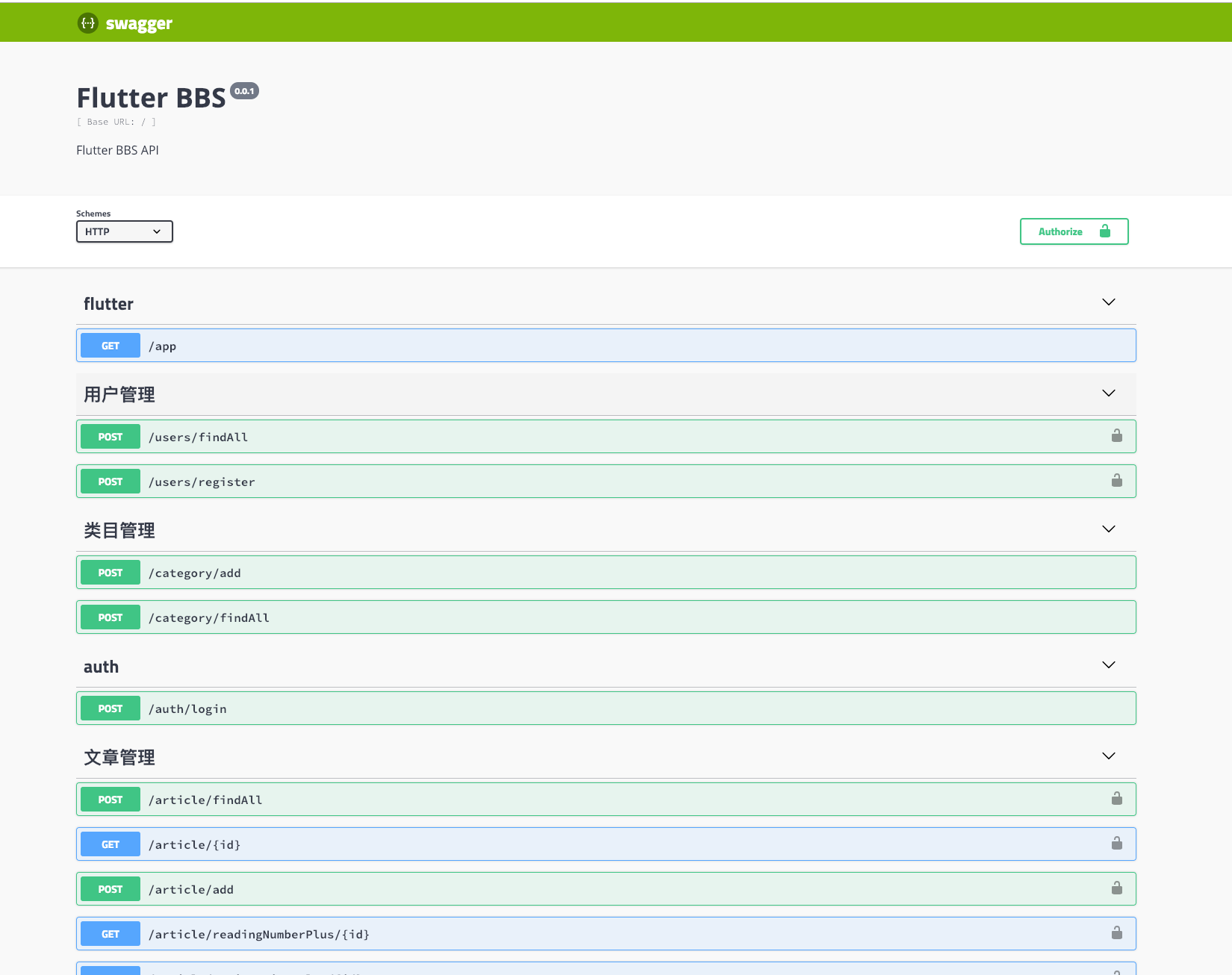The height and width of the screenshot is (975, 1232).
Task: Click the POST badge on /article/add row
Action: 111,889
